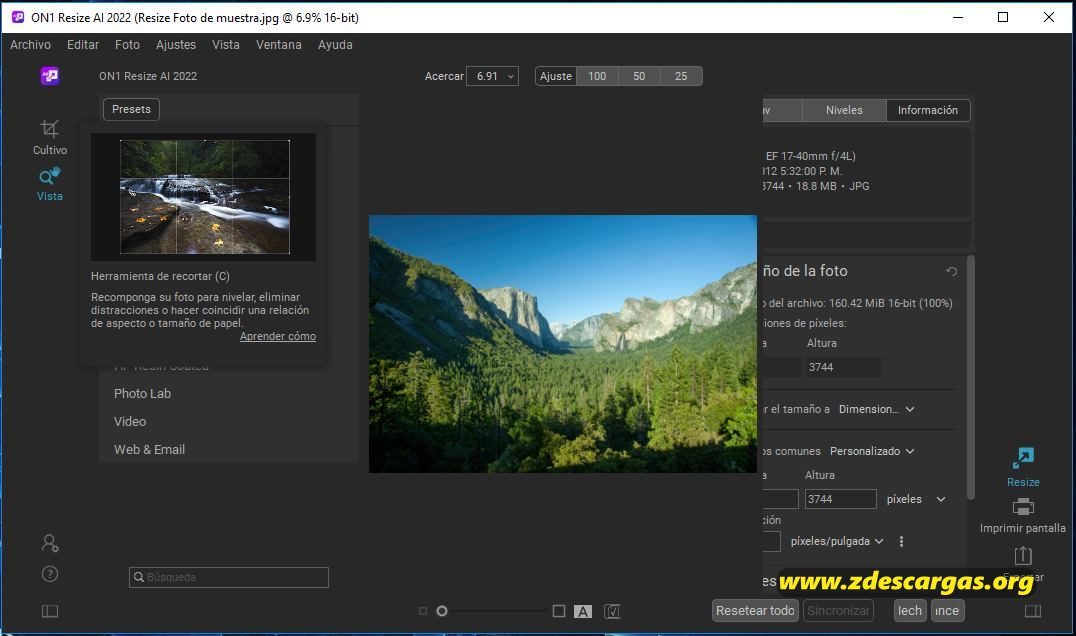Switch to the Niveles tab
This screenshot has width=1076, height=636.
point(844,110)
